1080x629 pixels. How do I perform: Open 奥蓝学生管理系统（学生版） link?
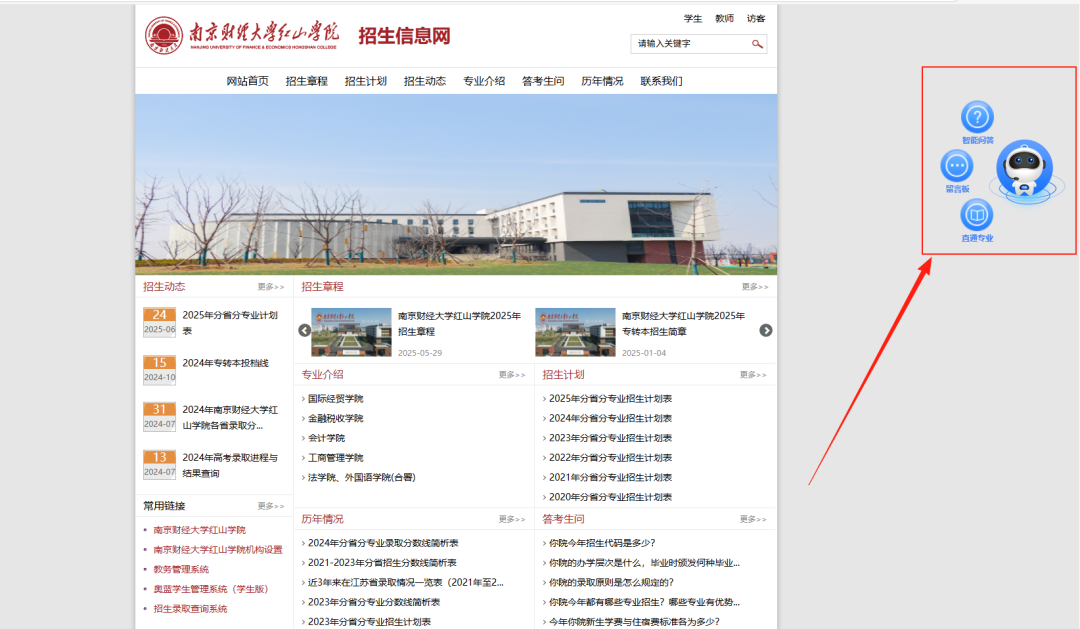[211, 589]
